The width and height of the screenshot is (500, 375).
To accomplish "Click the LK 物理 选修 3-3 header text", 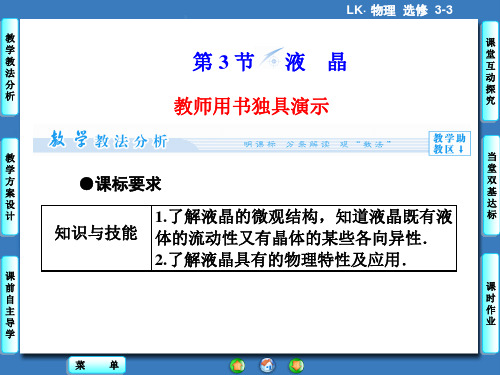I will click(399, 10).
